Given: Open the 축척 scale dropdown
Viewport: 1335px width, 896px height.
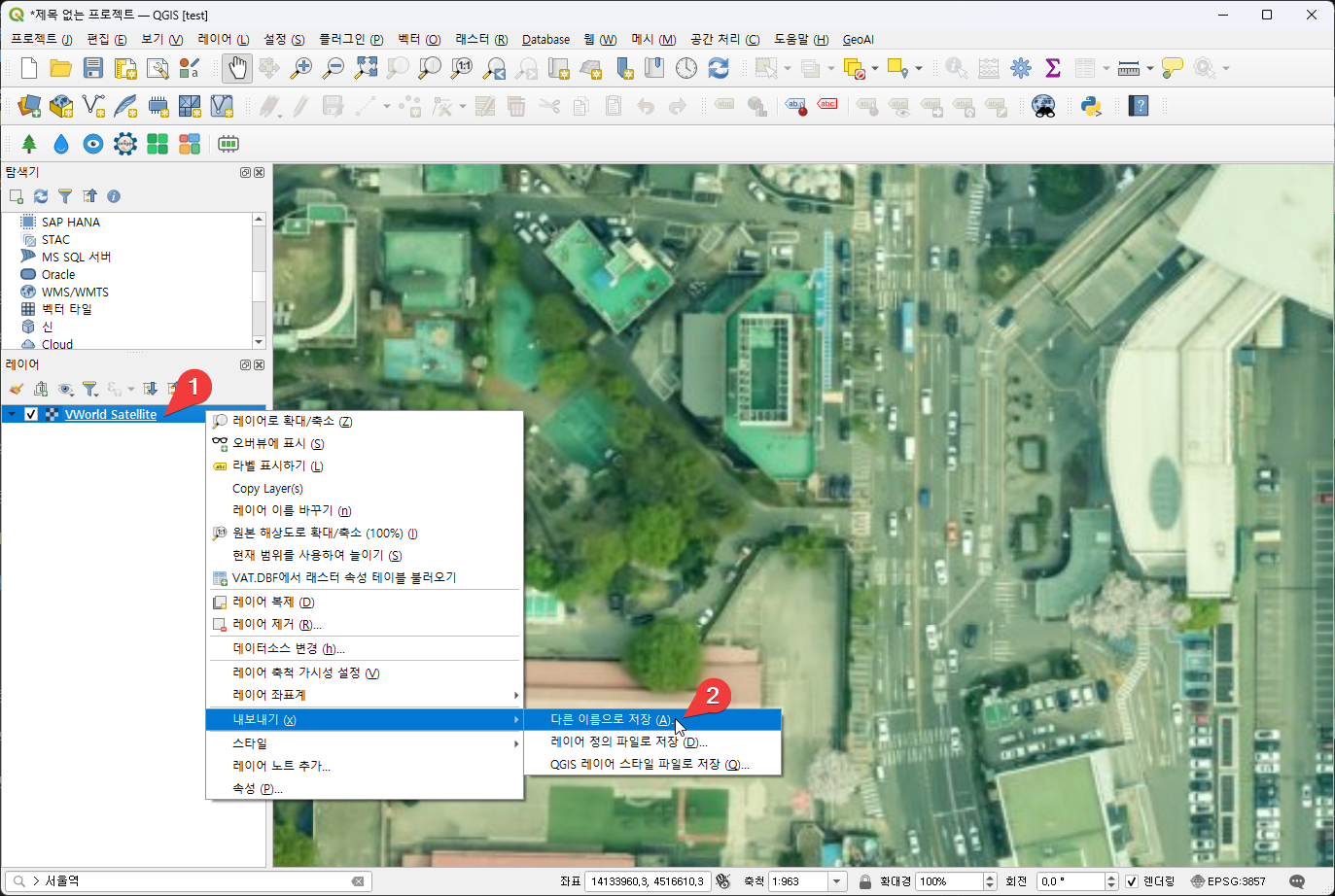Looking at the screenshot, I should (837, 881).
